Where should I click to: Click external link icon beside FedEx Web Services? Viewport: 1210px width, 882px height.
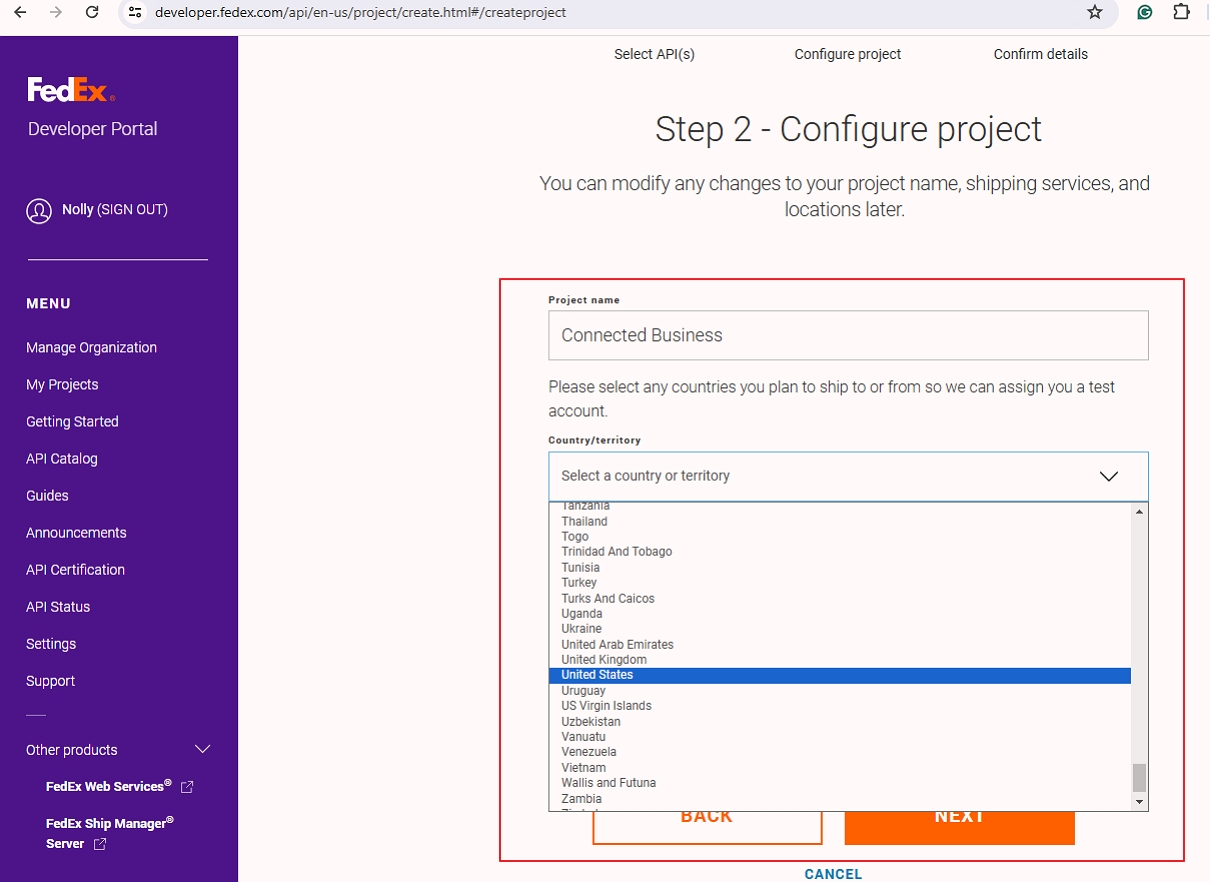187,787
